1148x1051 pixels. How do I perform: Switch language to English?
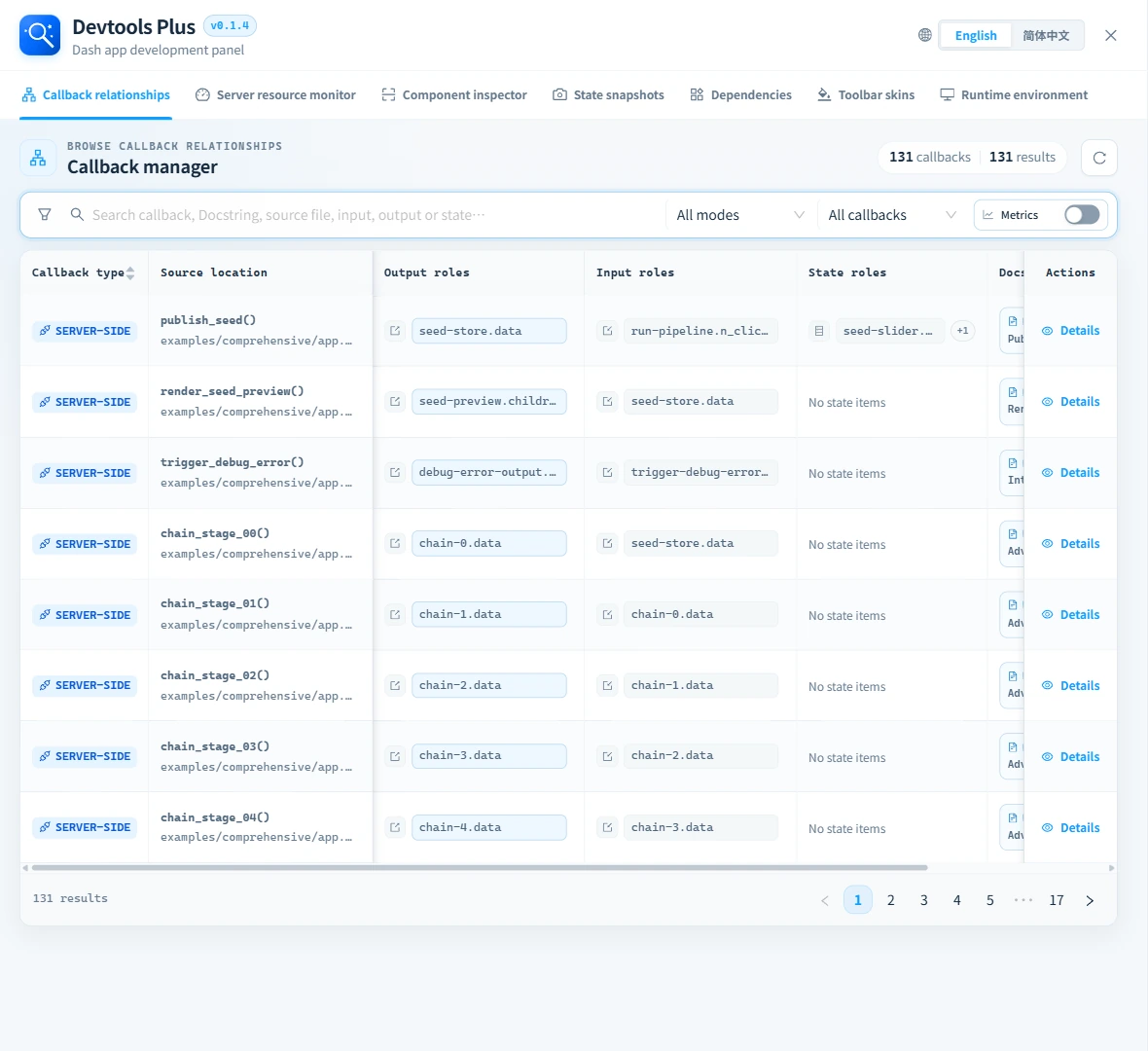(x=975, y=35)
